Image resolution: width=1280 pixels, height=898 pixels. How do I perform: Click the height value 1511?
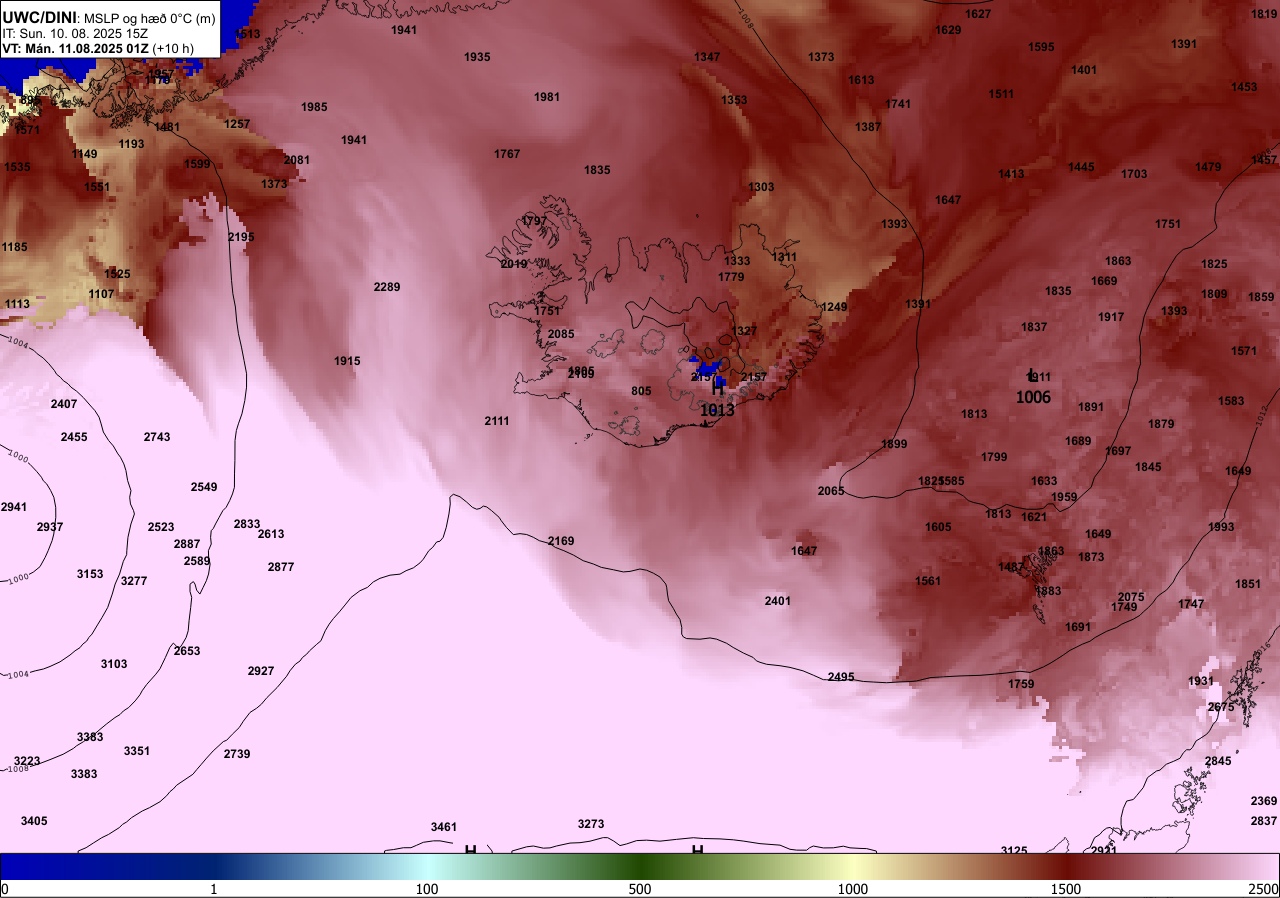(x=1001, y=94)
